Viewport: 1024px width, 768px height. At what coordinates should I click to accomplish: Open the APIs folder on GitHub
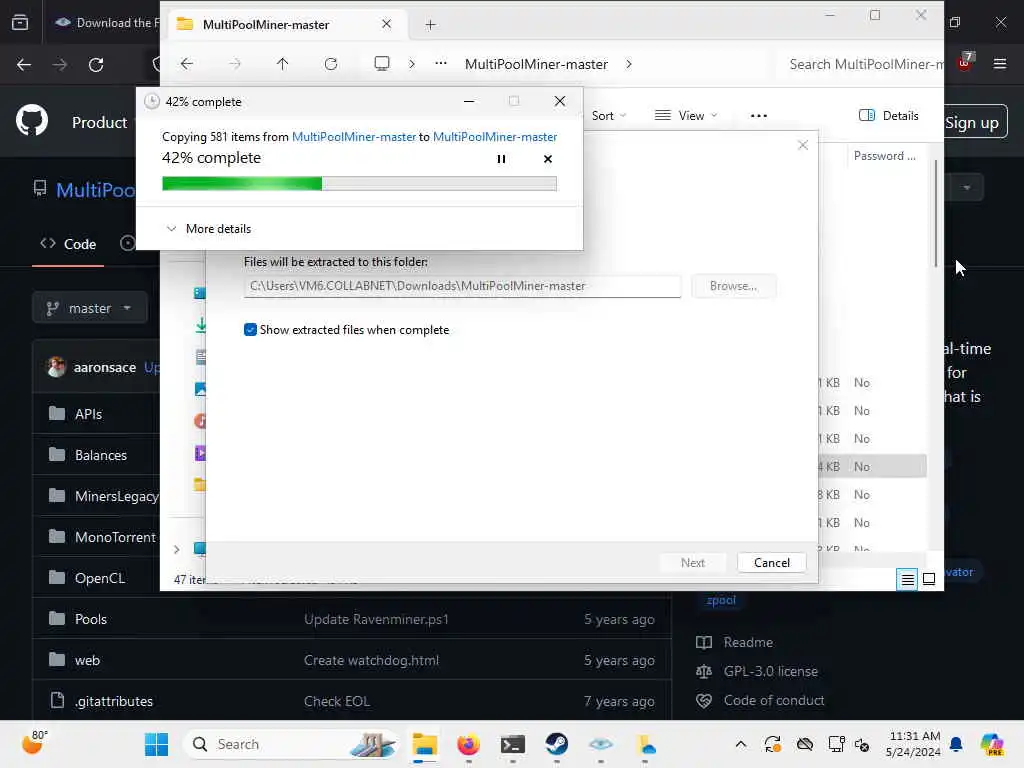[x=88, y=414]
